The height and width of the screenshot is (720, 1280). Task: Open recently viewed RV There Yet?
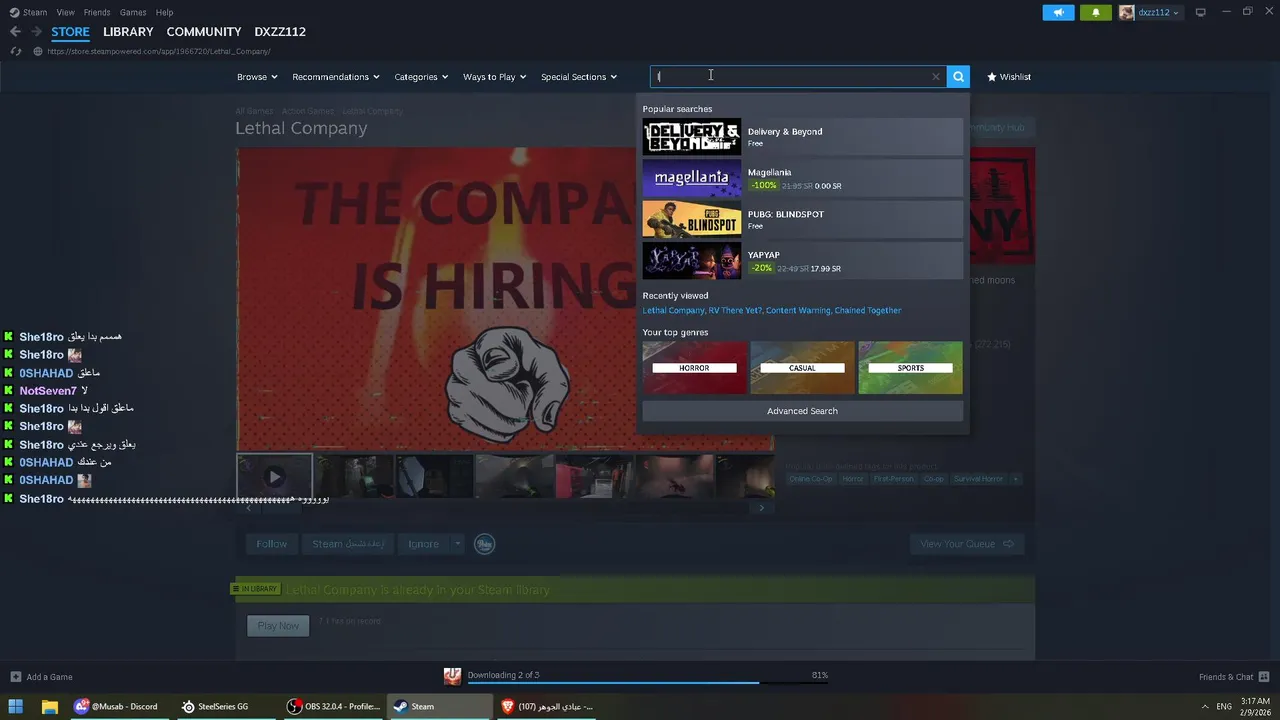tap(735, 311)
